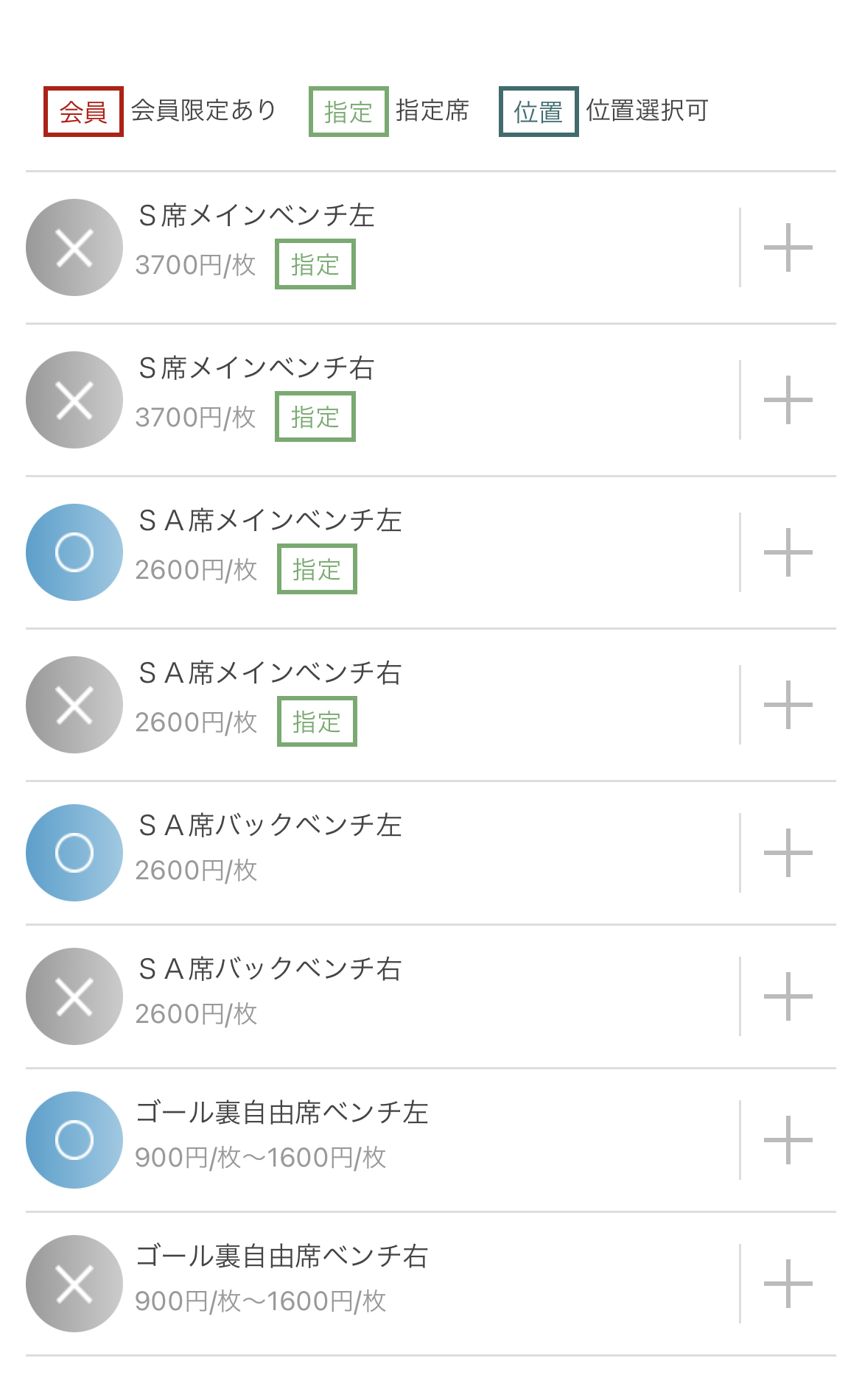Select the ＳＡ席バックベンチ右 seat title
This screenshot has width=862, height=1400.
270,969
